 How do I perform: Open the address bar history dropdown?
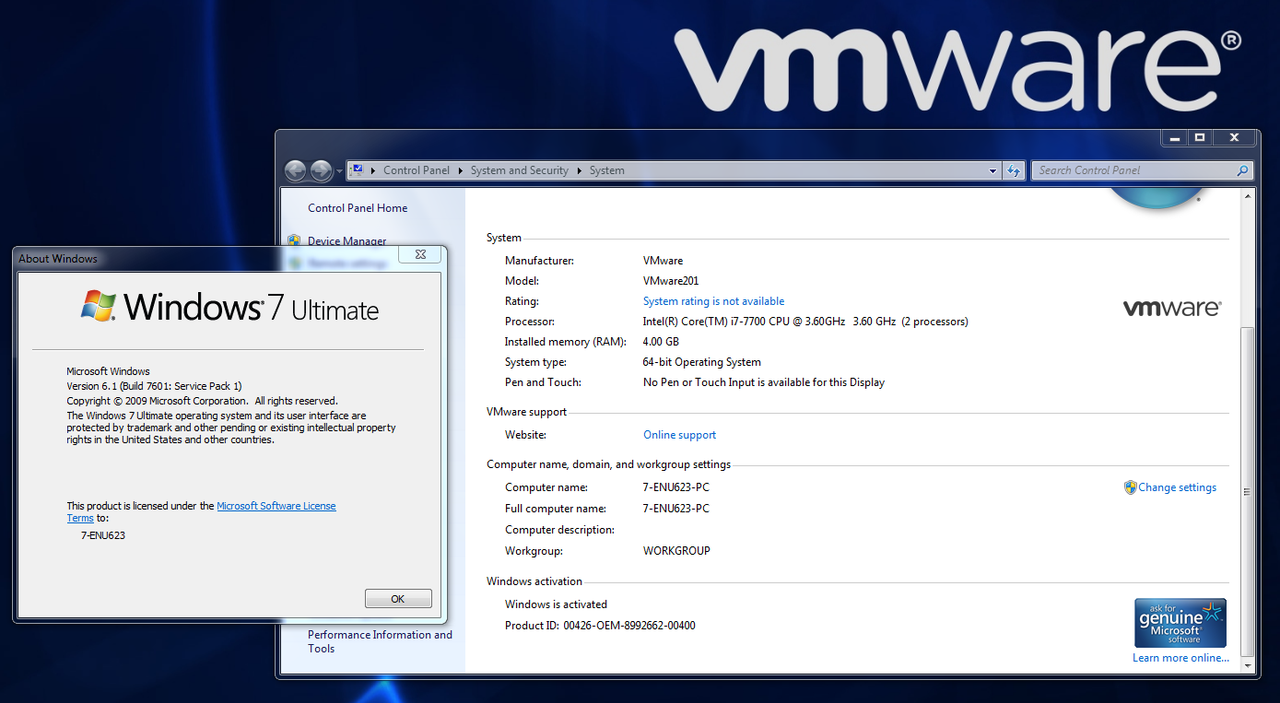(x=992, y=170)
